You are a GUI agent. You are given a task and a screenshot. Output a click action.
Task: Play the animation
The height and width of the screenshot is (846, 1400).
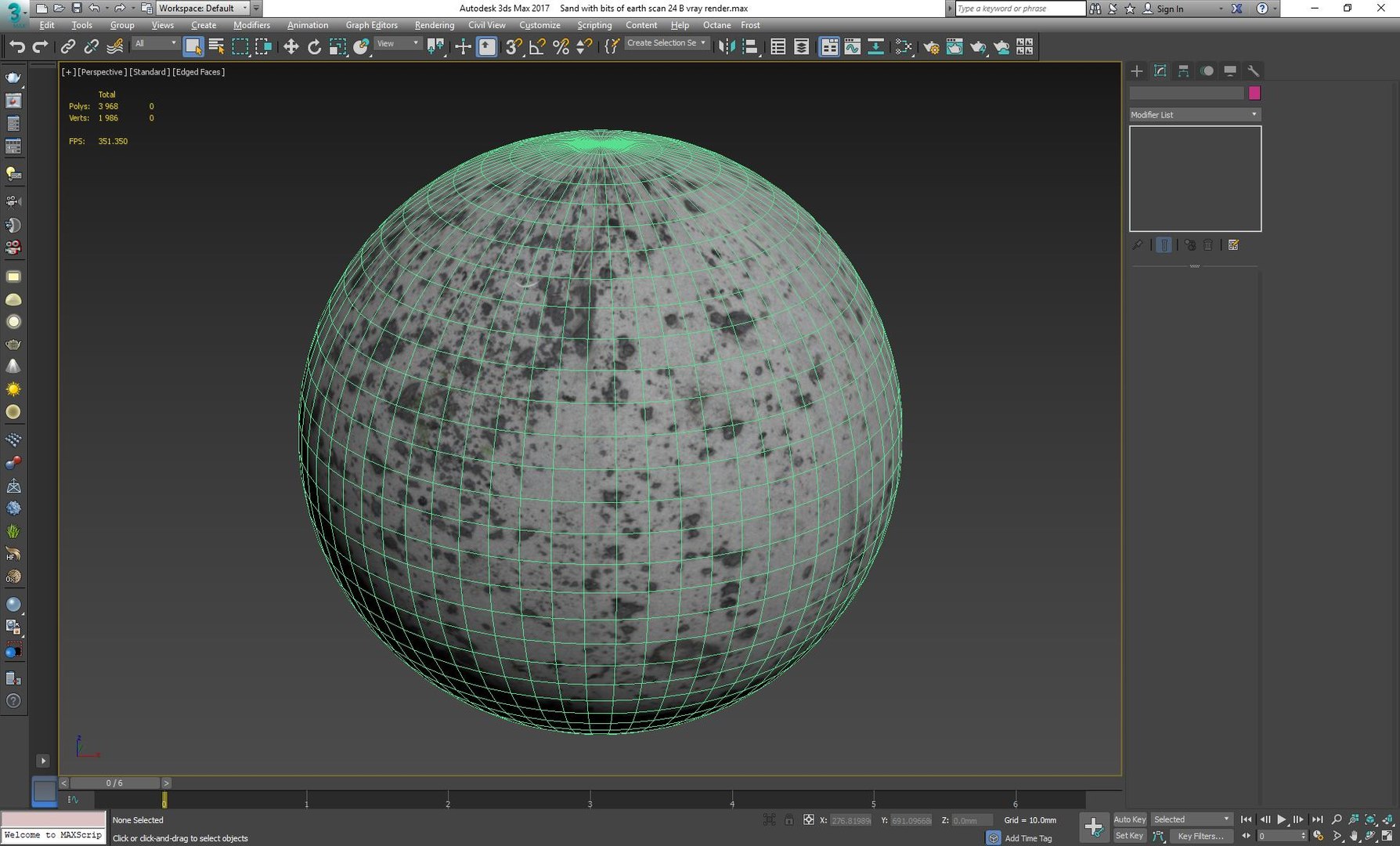pyautogui.click(x=1282, y=819)
